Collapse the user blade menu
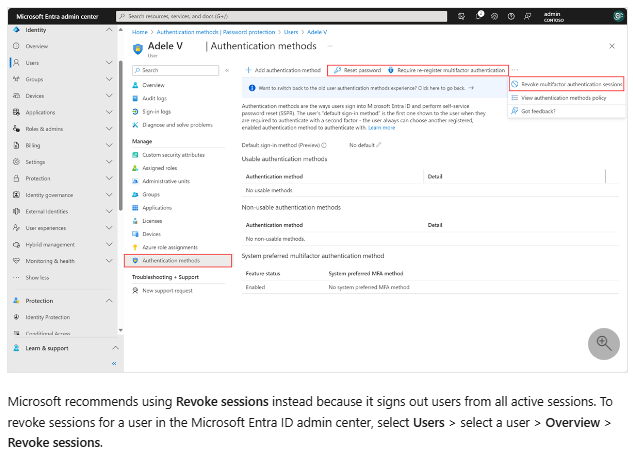The width and height of the screenshot is (633, 452). click(227, 70)
